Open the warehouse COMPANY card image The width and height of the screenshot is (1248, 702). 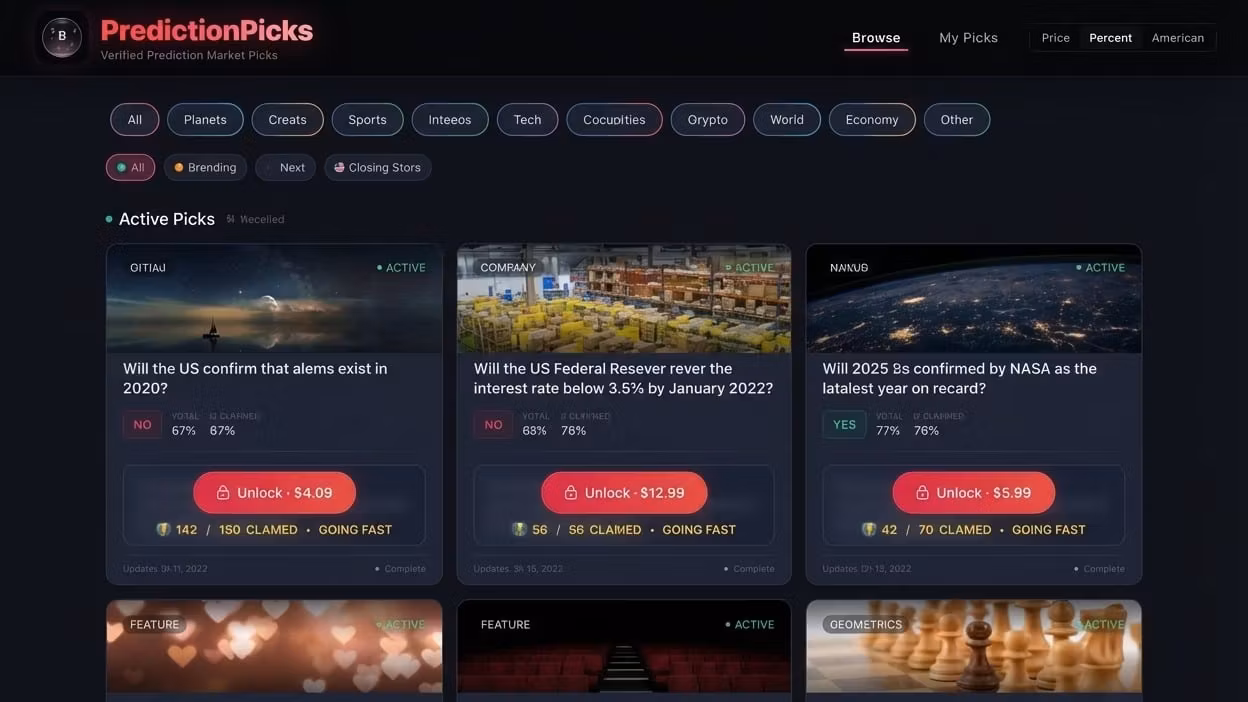pos(624,298)
